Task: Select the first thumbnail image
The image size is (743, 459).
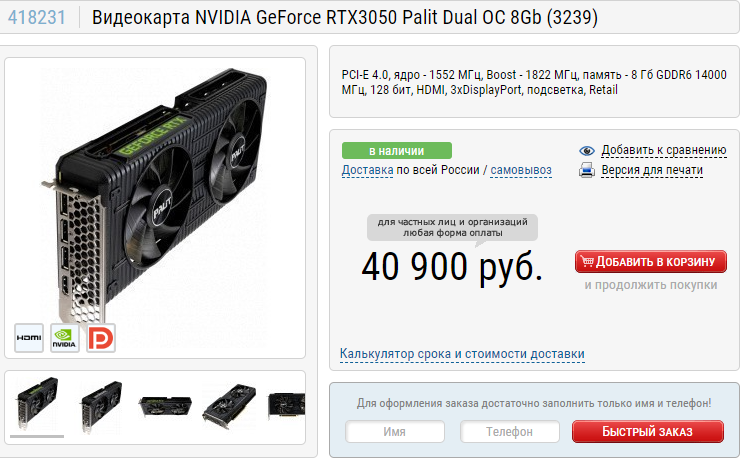Action: 37,403
